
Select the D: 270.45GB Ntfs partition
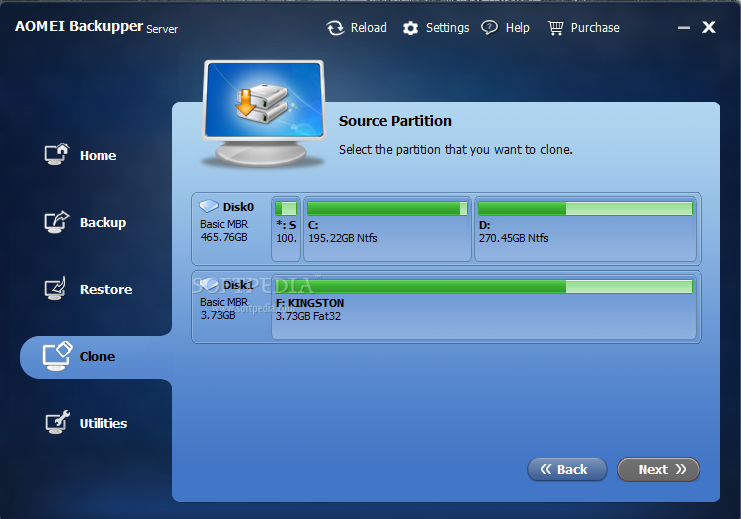pos(585,229)
